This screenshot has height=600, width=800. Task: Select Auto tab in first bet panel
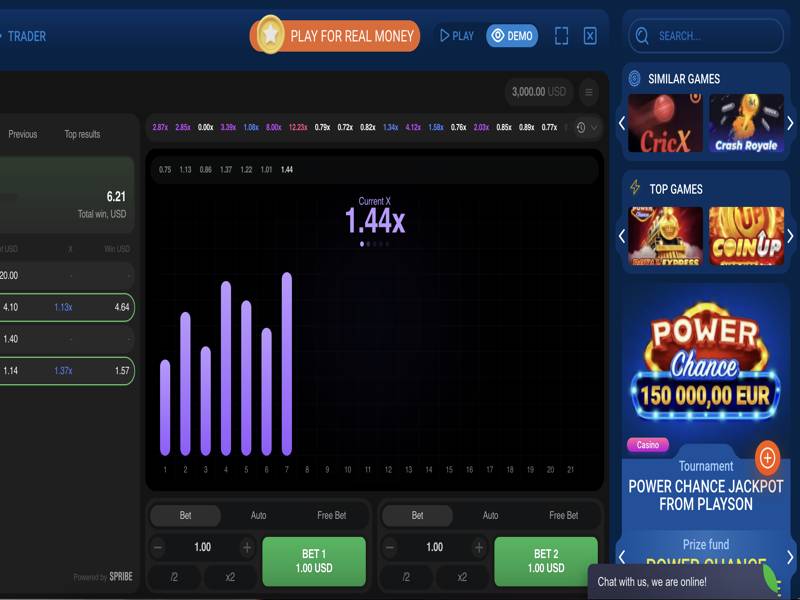pos(258,515)
